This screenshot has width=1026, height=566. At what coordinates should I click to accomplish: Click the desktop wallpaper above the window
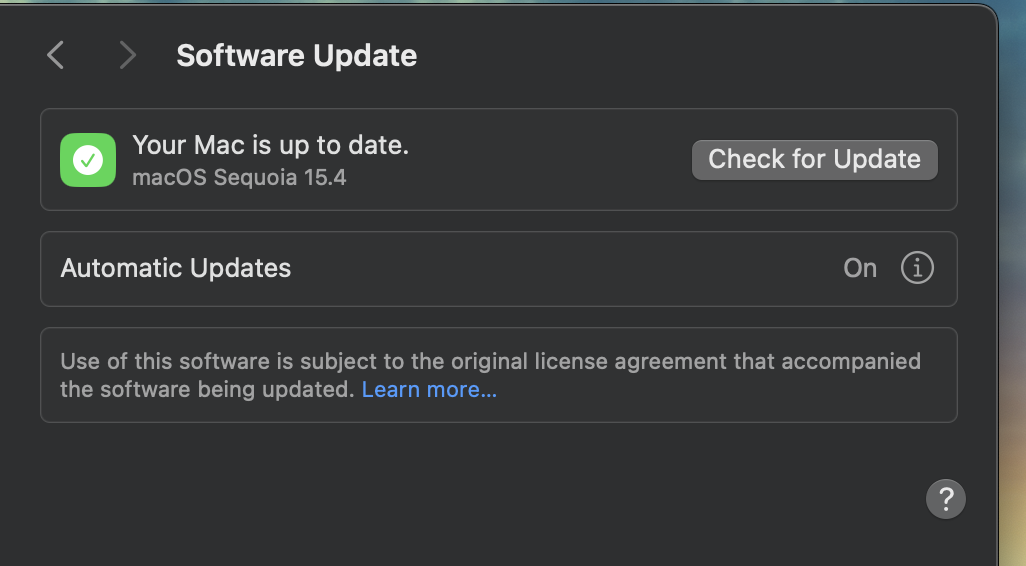pos(500,1)
